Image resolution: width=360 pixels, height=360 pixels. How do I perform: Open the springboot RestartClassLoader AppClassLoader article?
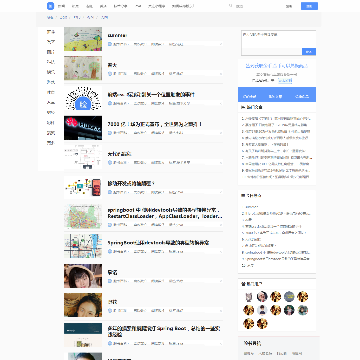pyautogui.click(x=165, y=213)
